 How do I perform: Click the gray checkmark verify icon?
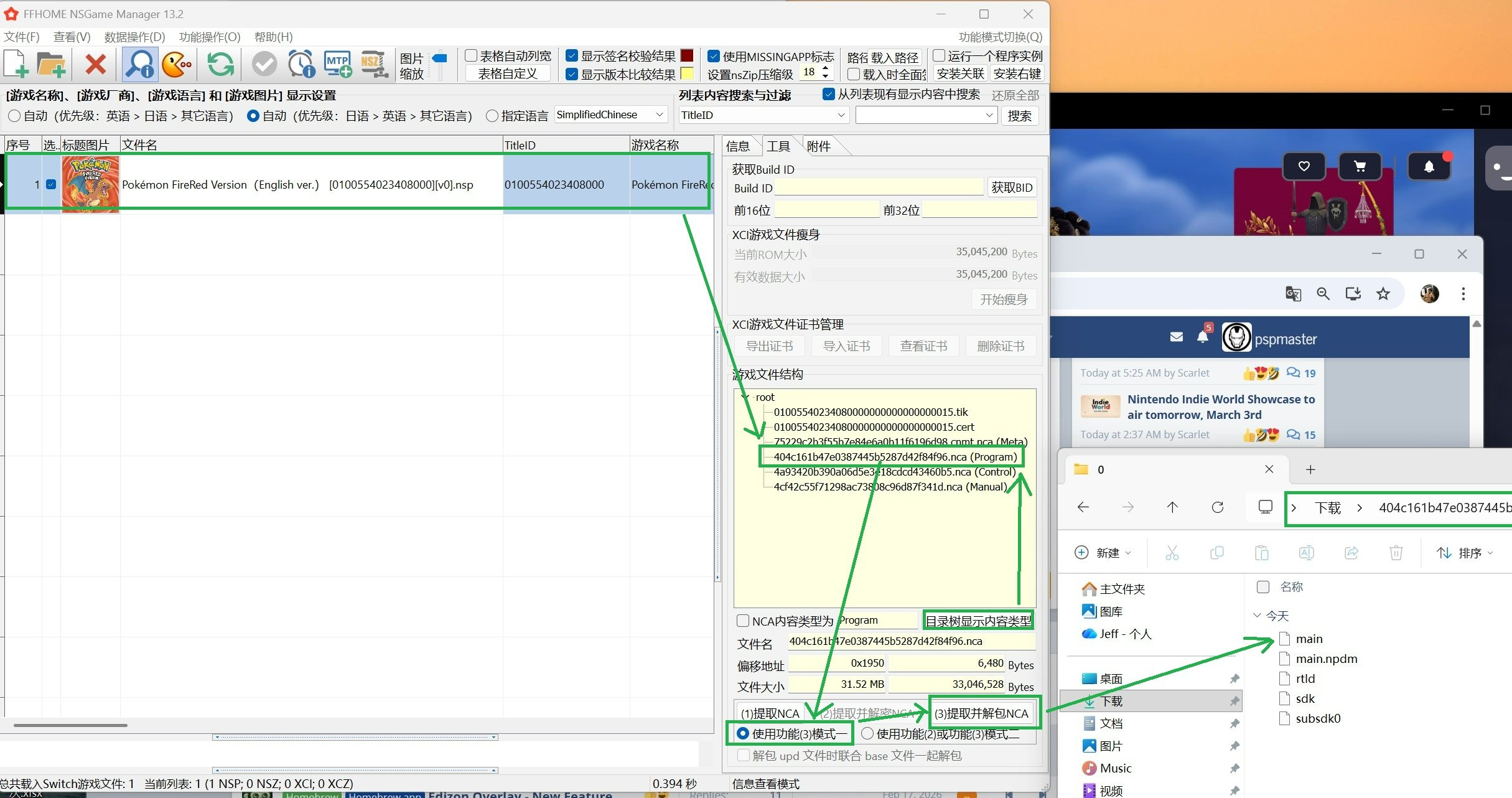pyautogui.click(x=264, y=64)
